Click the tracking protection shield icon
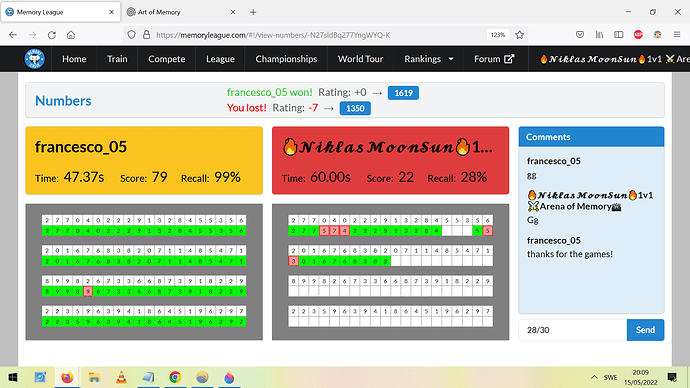 click(131, 35)
